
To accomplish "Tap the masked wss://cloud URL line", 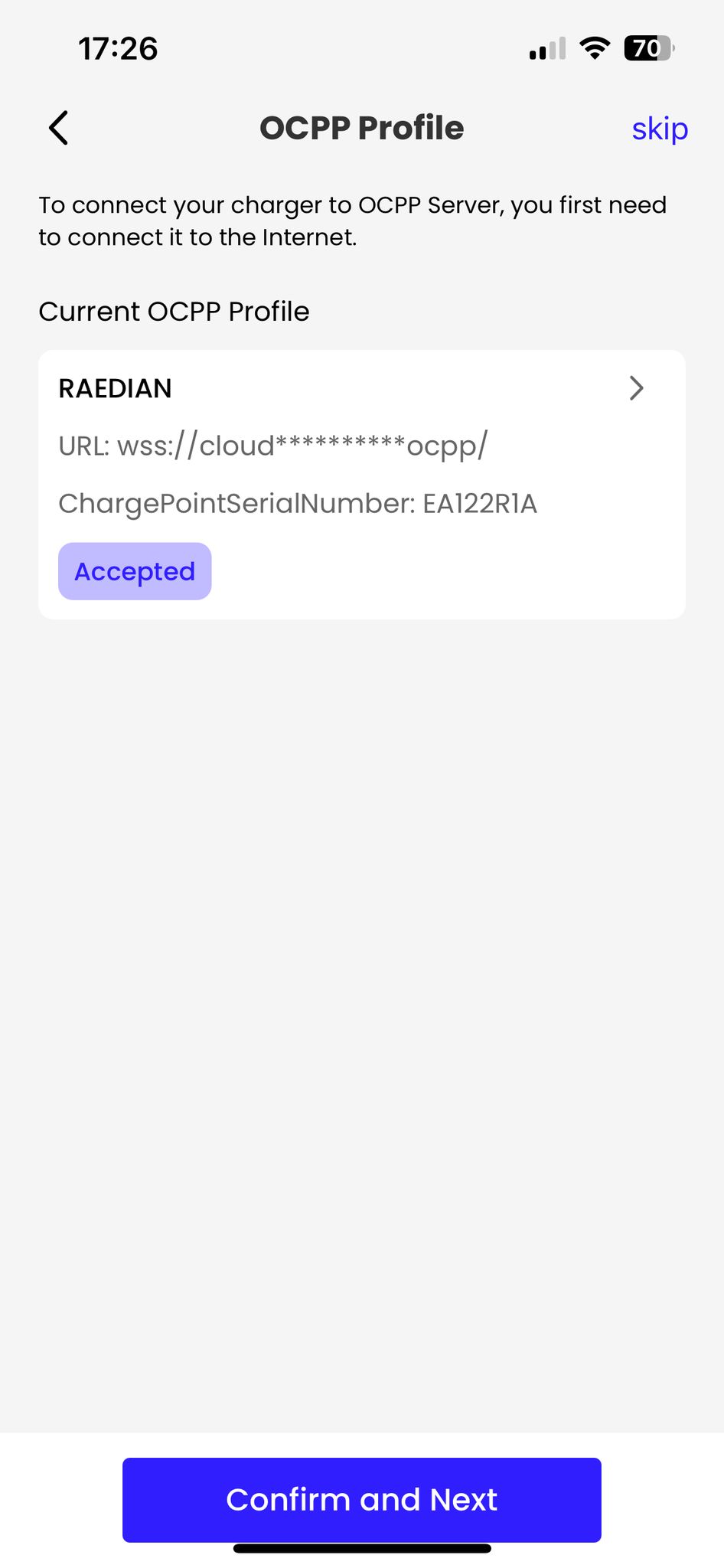I will coord(272,446).
